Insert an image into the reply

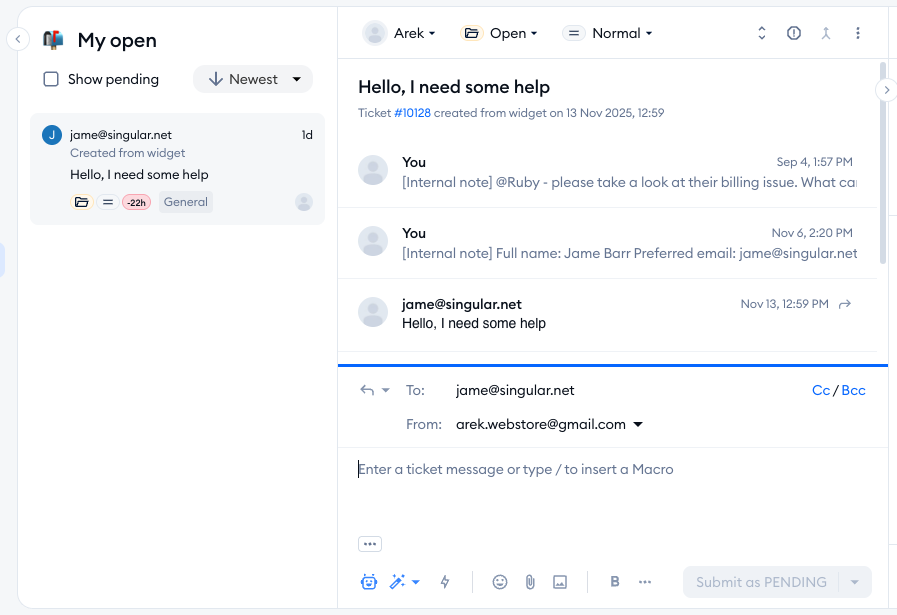point(560,582)
